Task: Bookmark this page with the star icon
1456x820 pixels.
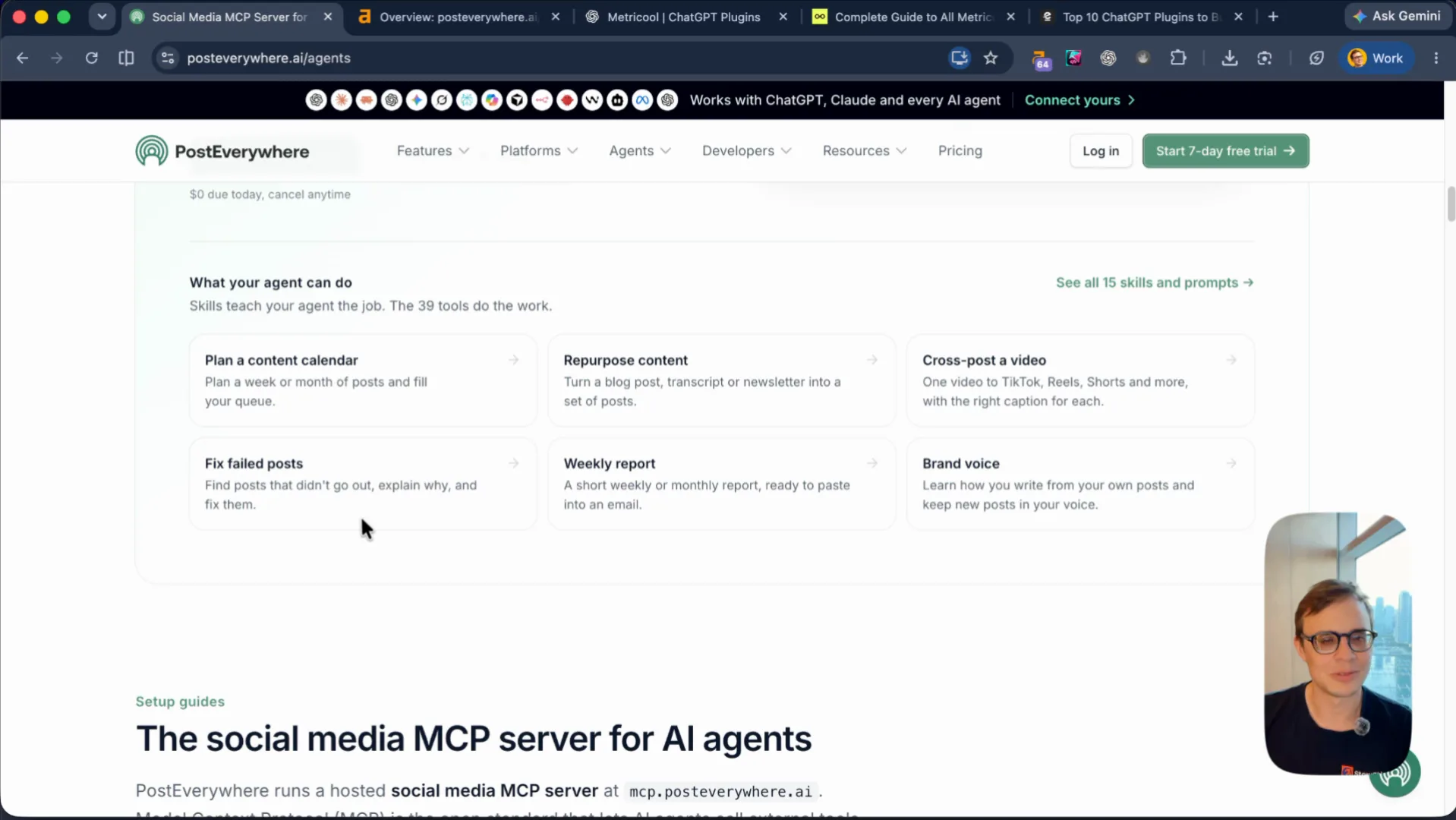Action: [x=991, y=58]
